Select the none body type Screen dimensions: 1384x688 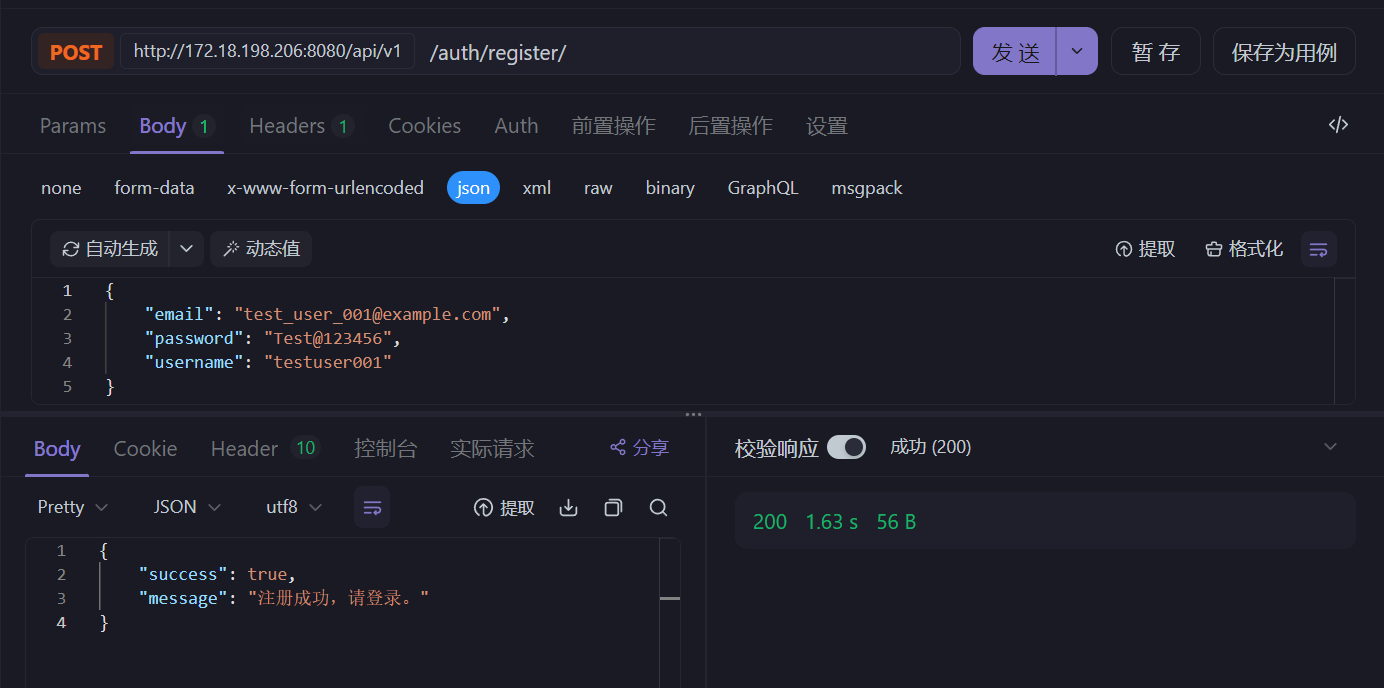tap(61, 187)
